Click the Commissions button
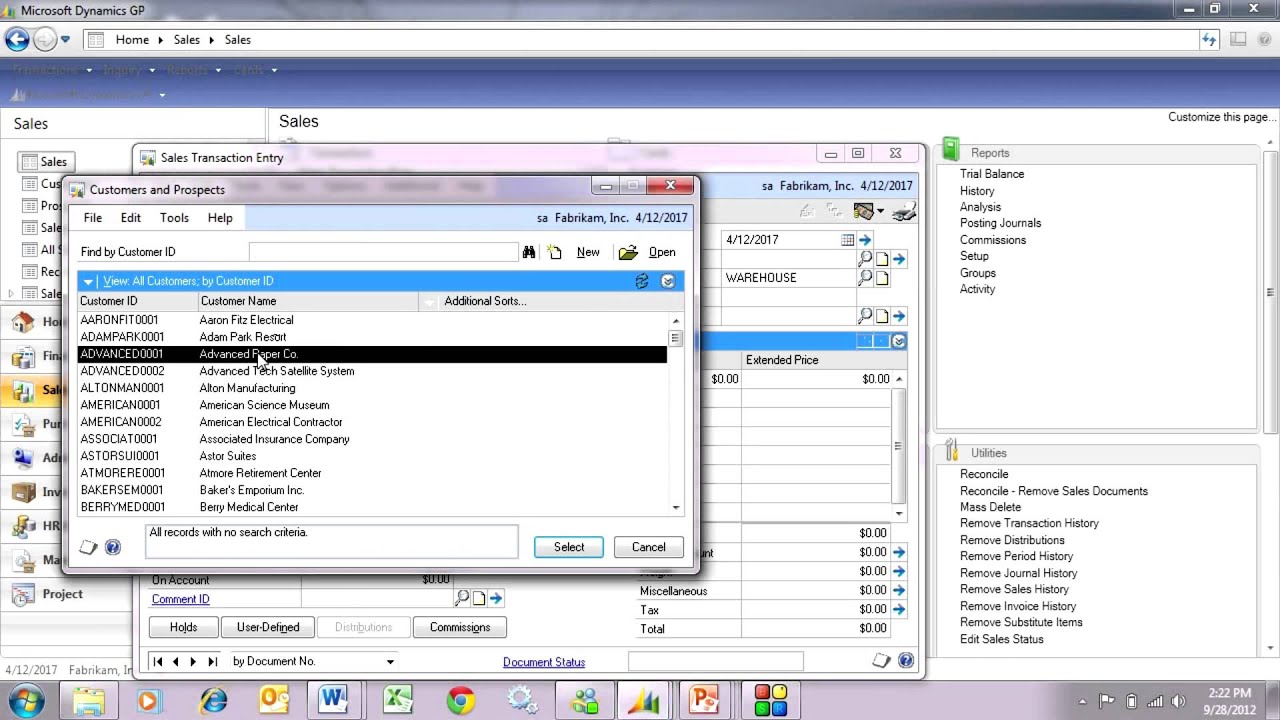This screenshot has width=1280, height=720. click(460, 628)
